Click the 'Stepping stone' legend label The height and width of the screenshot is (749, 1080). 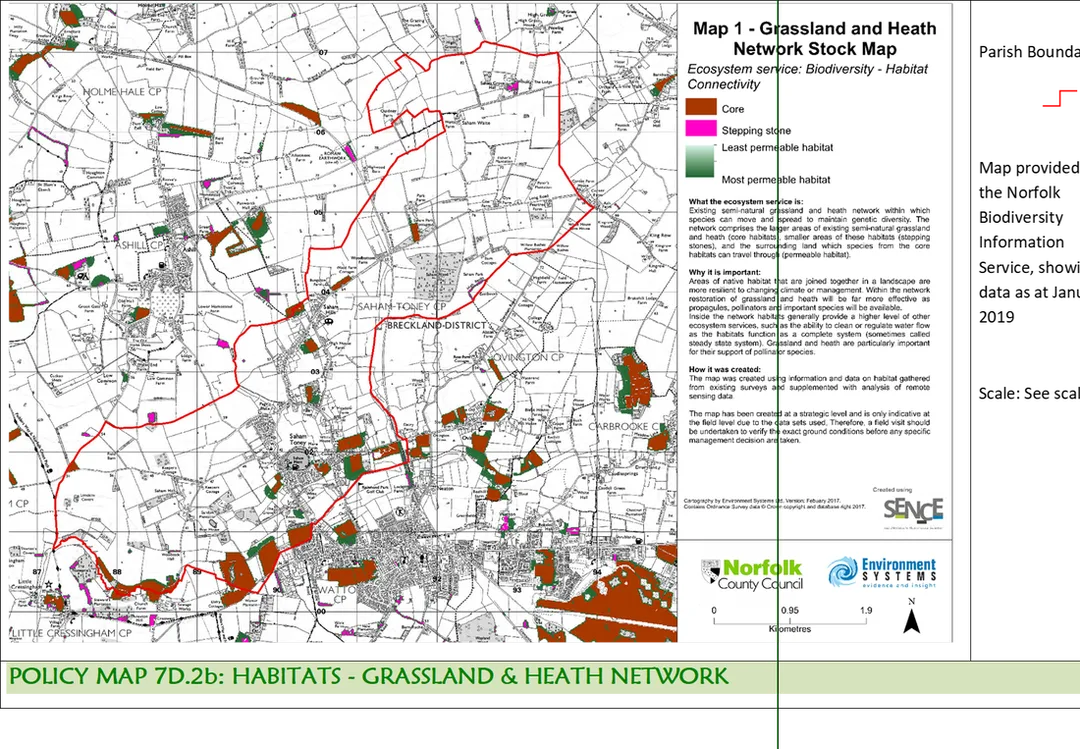pos(756,130)
